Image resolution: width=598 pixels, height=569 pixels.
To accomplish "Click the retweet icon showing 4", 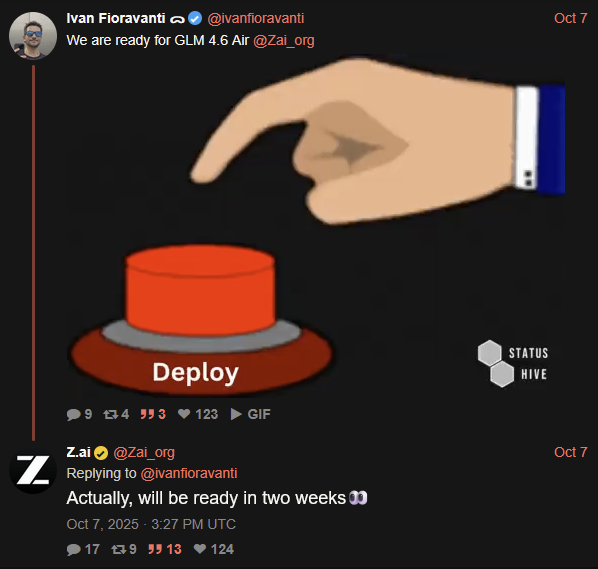I will tap(111, 414).
